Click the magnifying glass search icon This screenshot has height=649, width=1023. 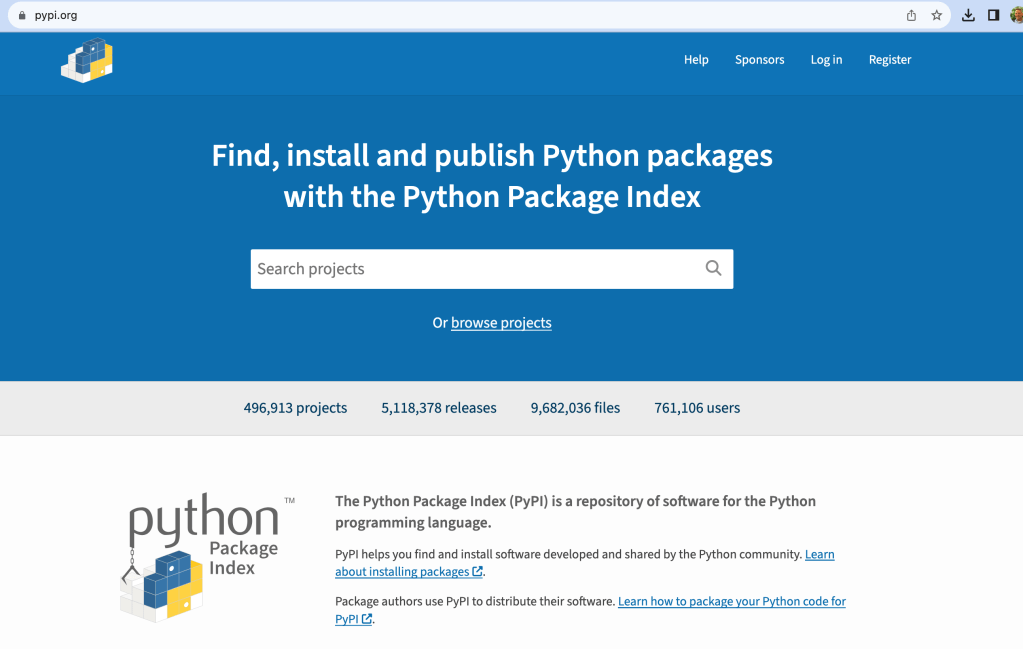(x=713, y=268)
